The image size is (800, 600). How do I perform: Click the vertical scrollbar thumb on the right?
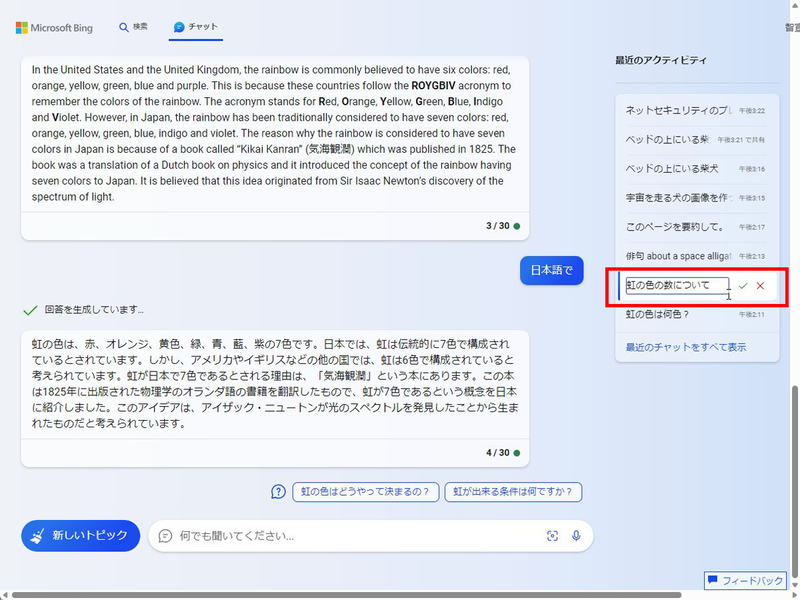pyautogui.click(x=794, y=482)
